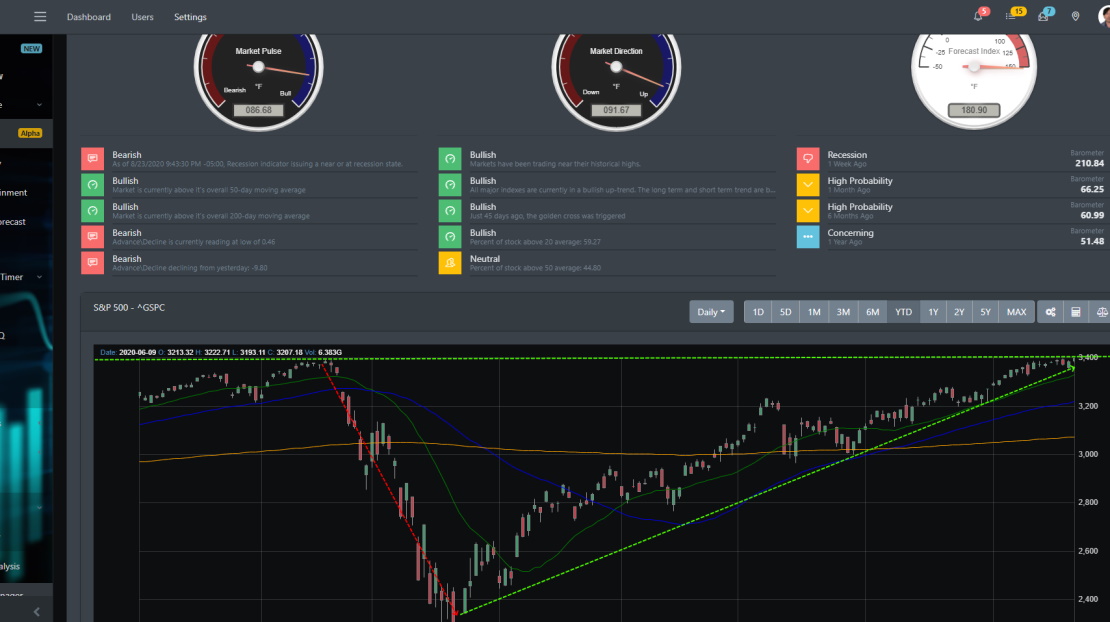Screen dimensions: 1110x622
Task: Open the Daily interval dropdown
Action: [x=711, y=312]
